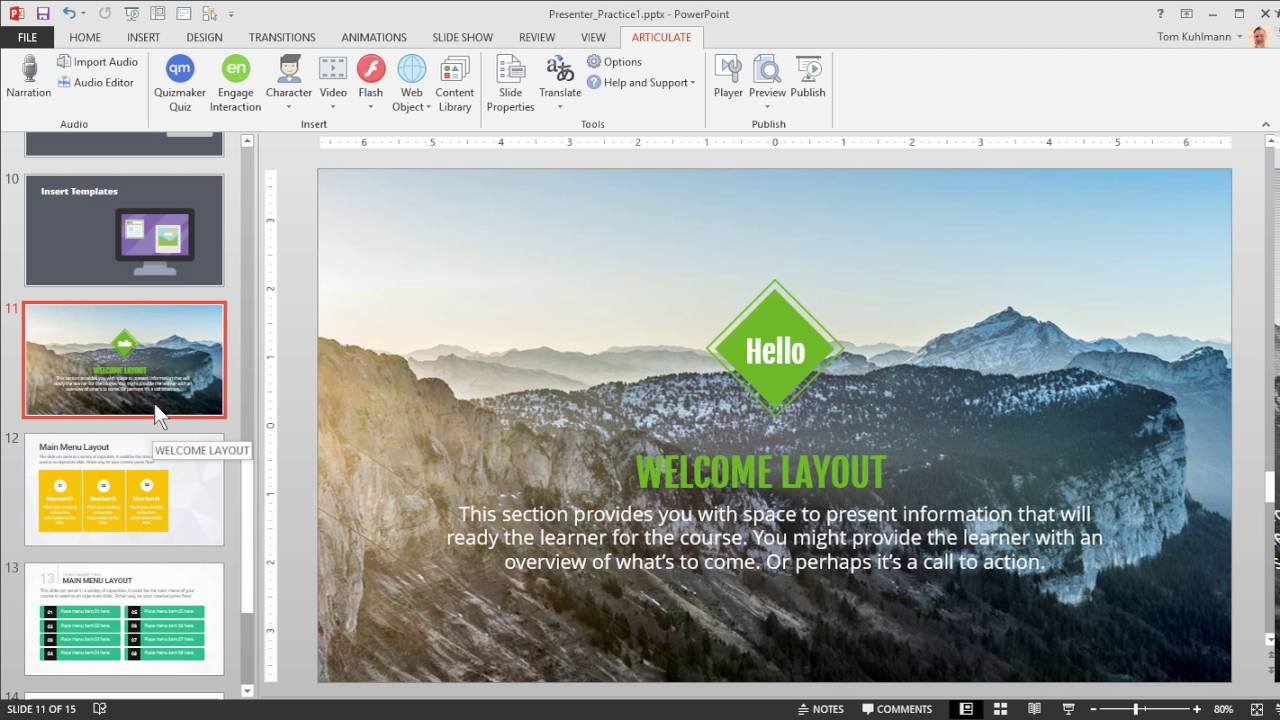Switch to the ANIMATIONS tab
1280x720 pixels.
point(374,37)
